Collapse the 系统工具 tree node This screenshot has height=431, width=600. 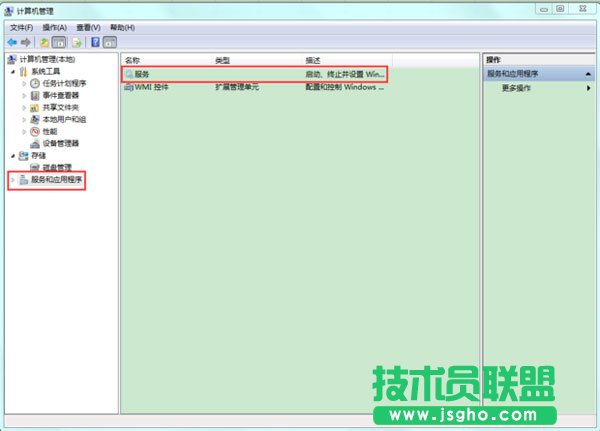[13, 72]
